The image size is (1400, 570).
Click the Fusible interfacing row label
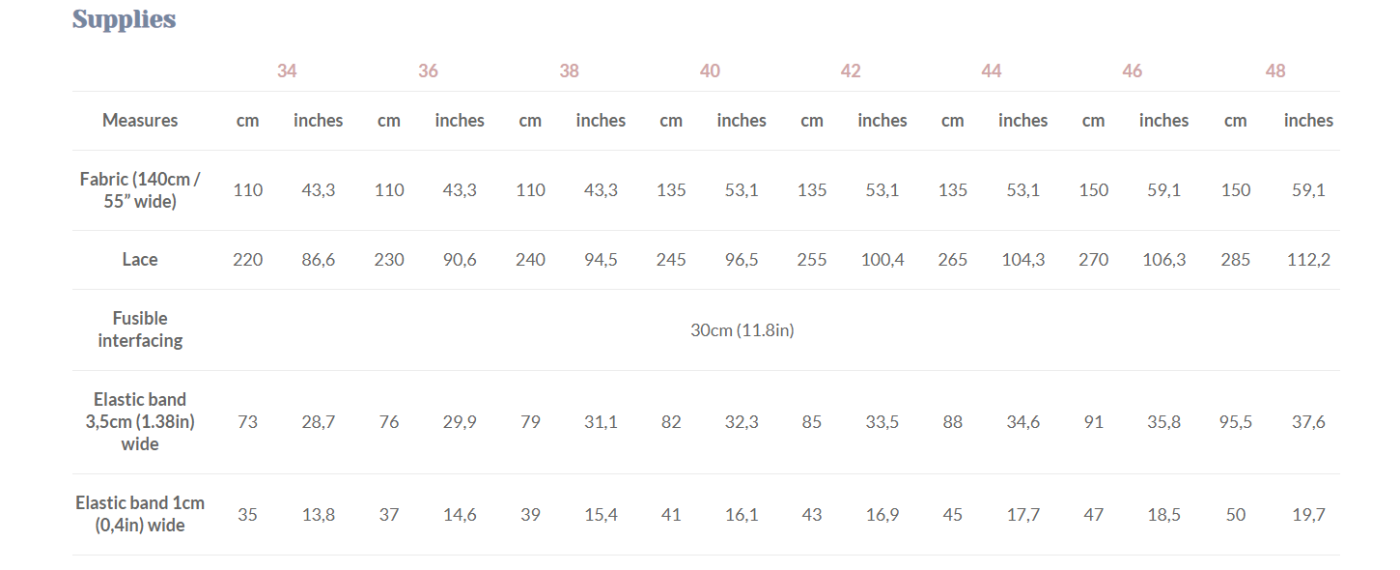pos(140,330)
